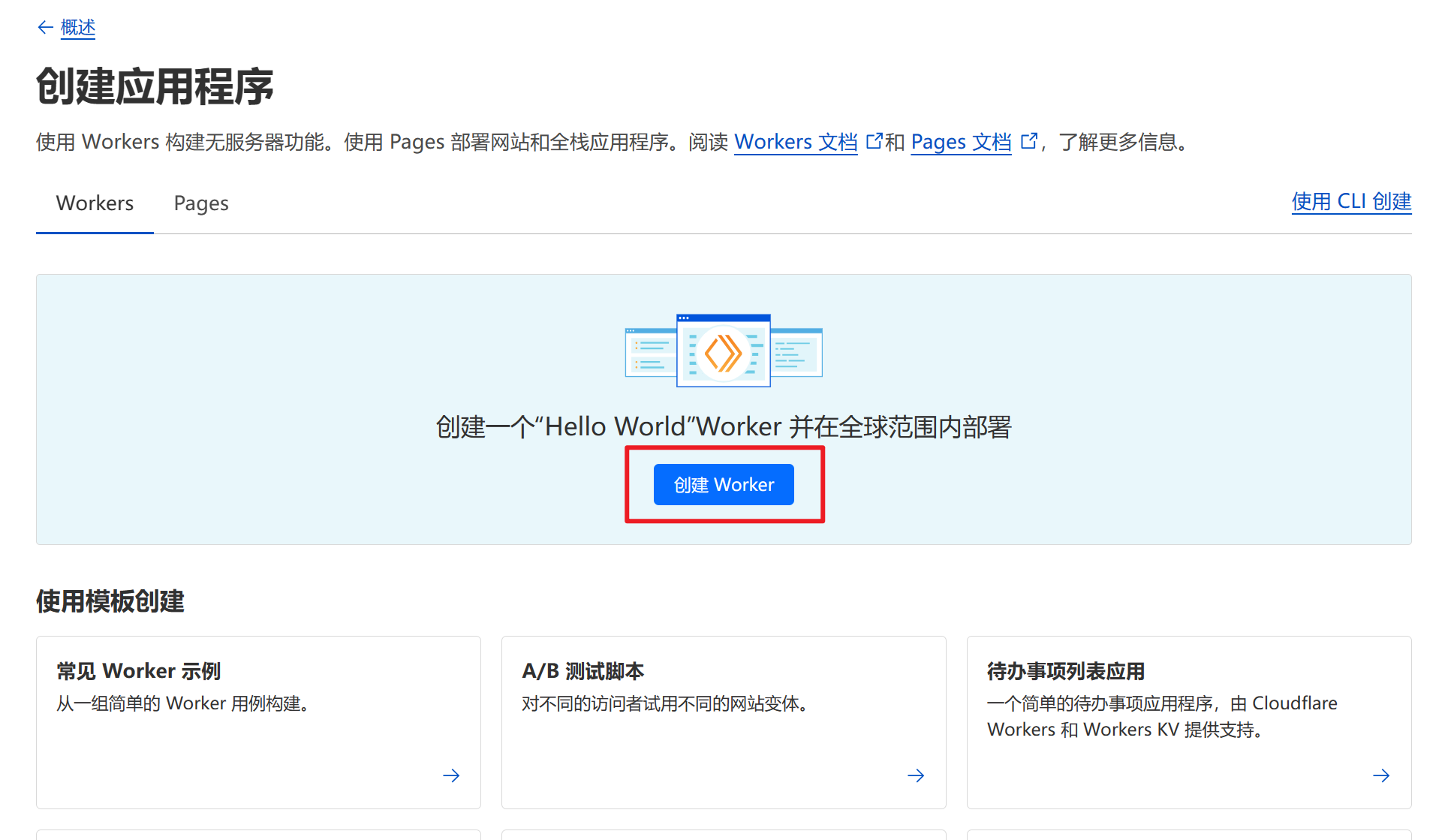Click external link icon after Pages 文档
Viewport: 1454px width, 840px height.
pos(1029,141)
